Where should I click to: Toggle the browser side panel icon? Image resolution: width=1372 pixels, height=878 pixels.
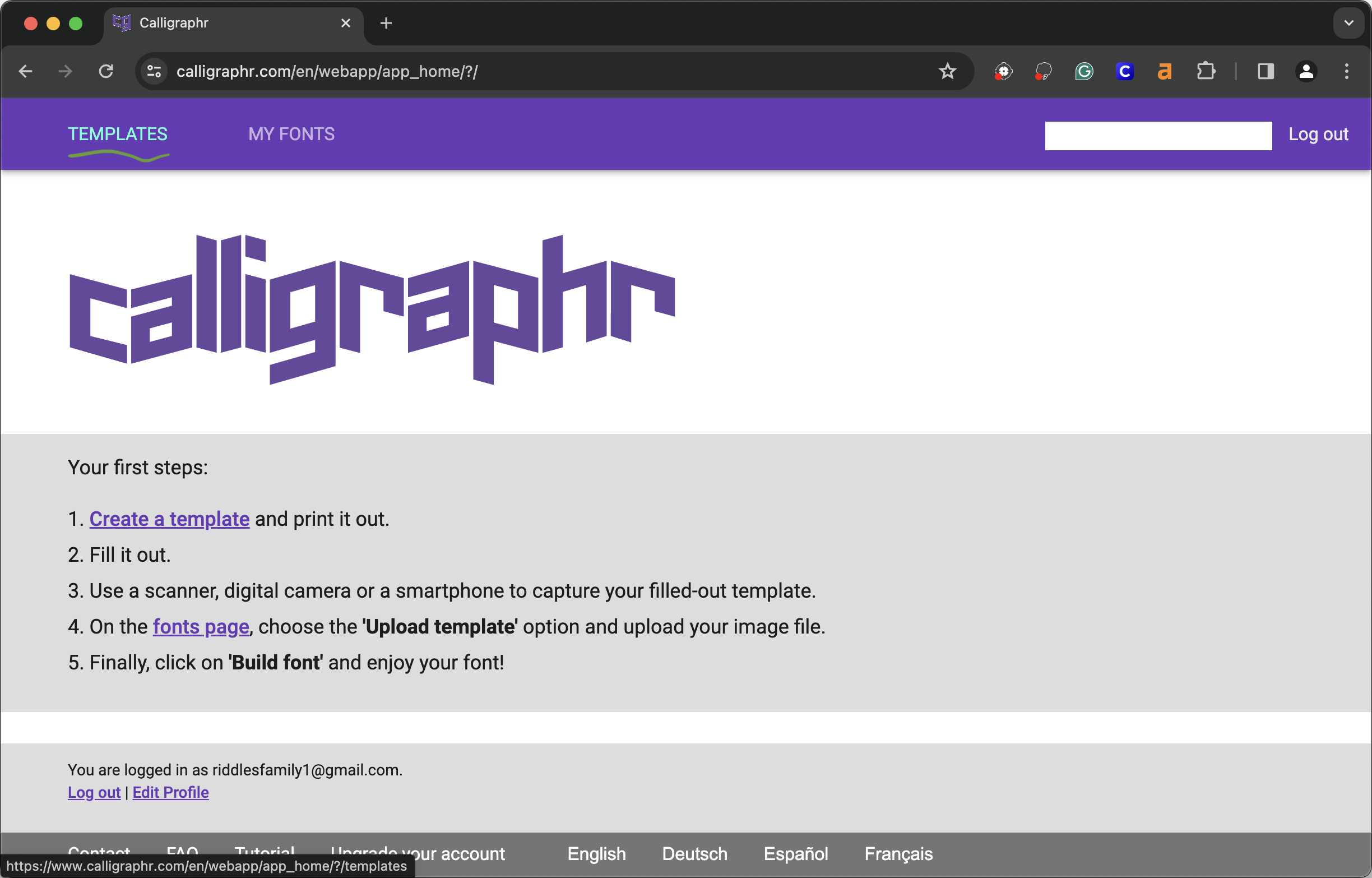1266,71
